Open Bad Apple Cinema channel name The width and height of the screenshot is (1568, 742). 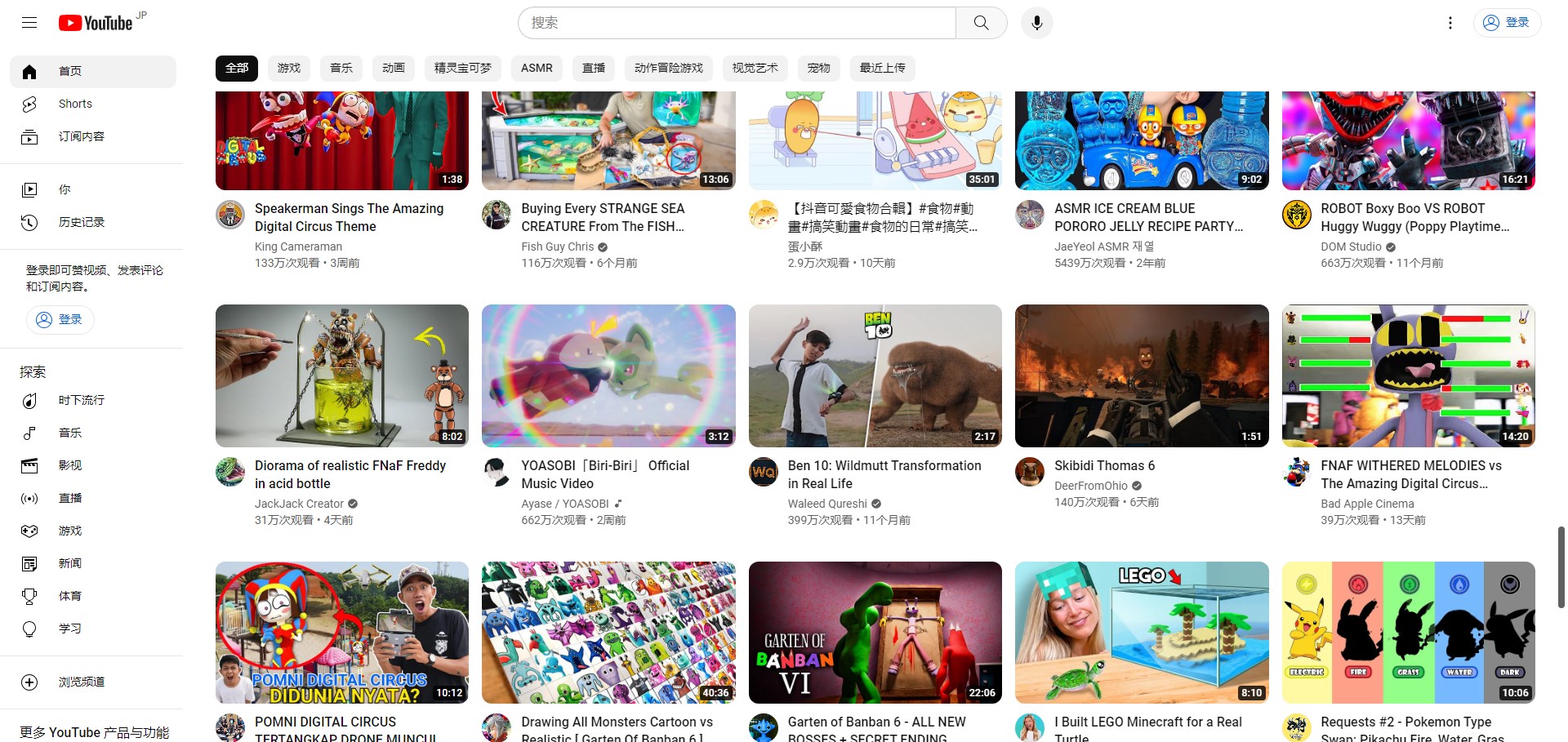click(x=1367, y=504)
